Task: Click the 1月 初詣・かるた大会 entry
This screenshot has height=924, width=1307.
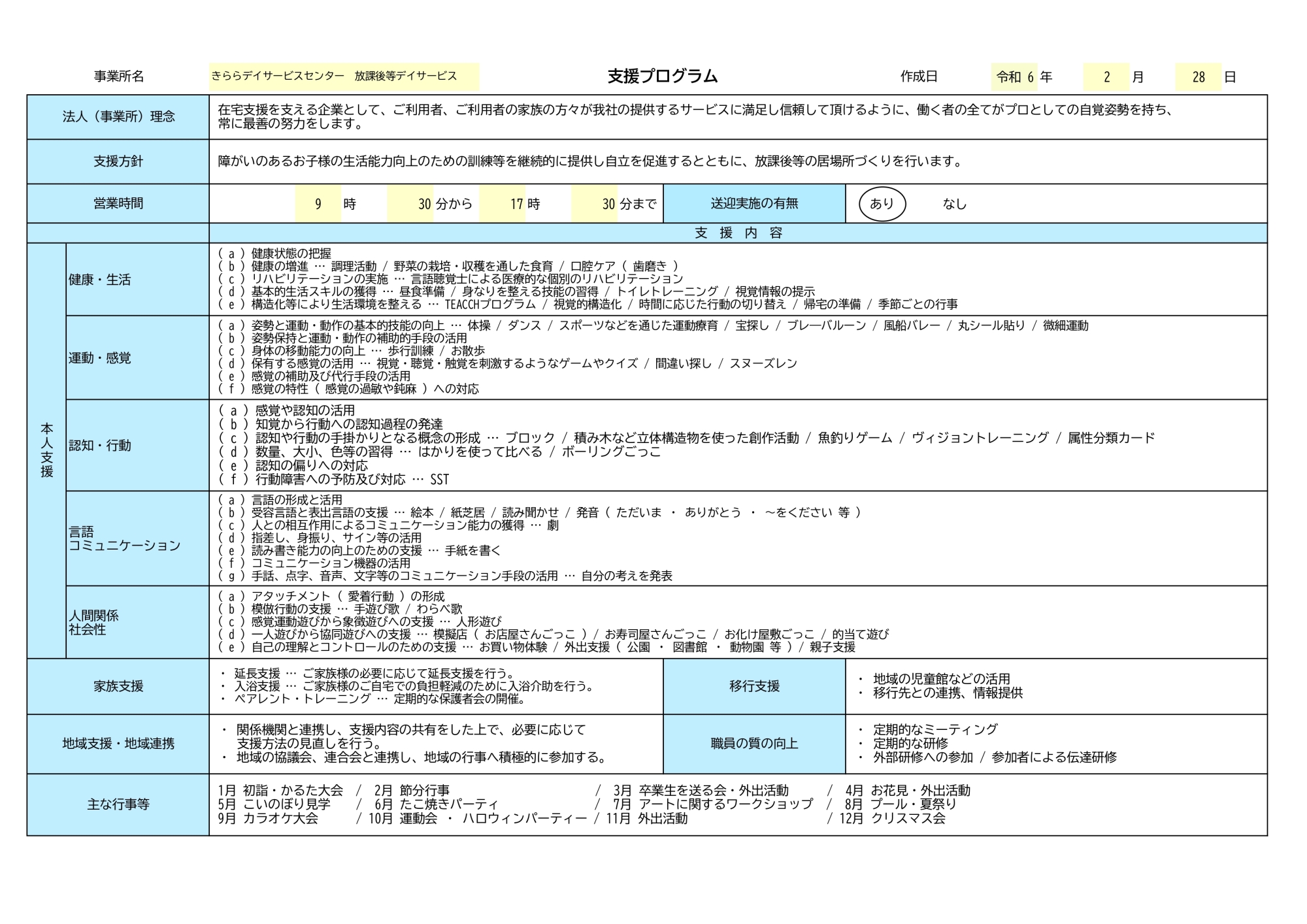Action: click(x=280, y=791)
